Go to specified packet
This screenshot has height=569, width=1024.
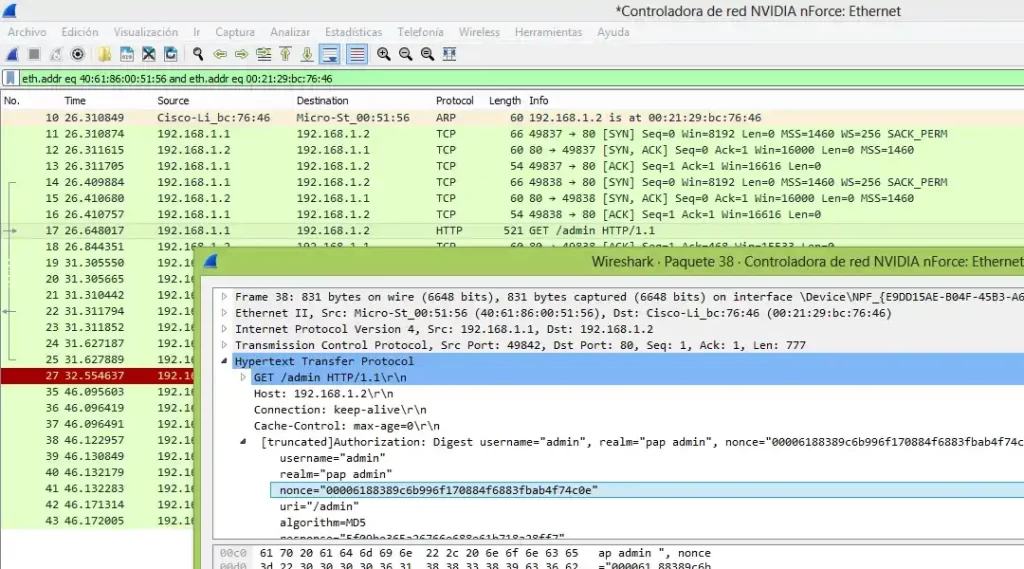[264, 54]
